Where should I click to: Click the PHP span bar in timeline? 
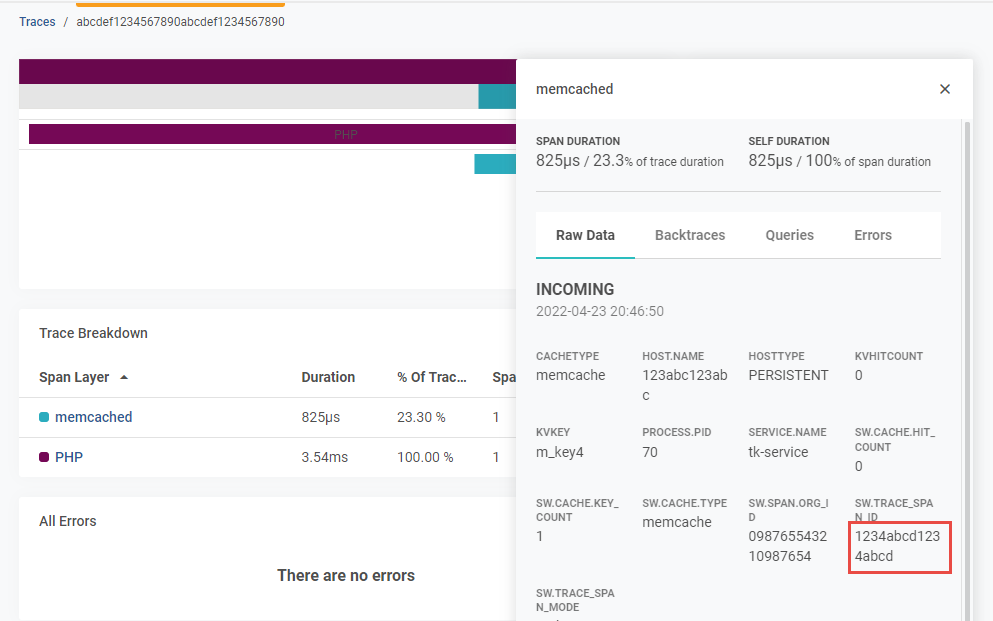(x=270, y=134)
